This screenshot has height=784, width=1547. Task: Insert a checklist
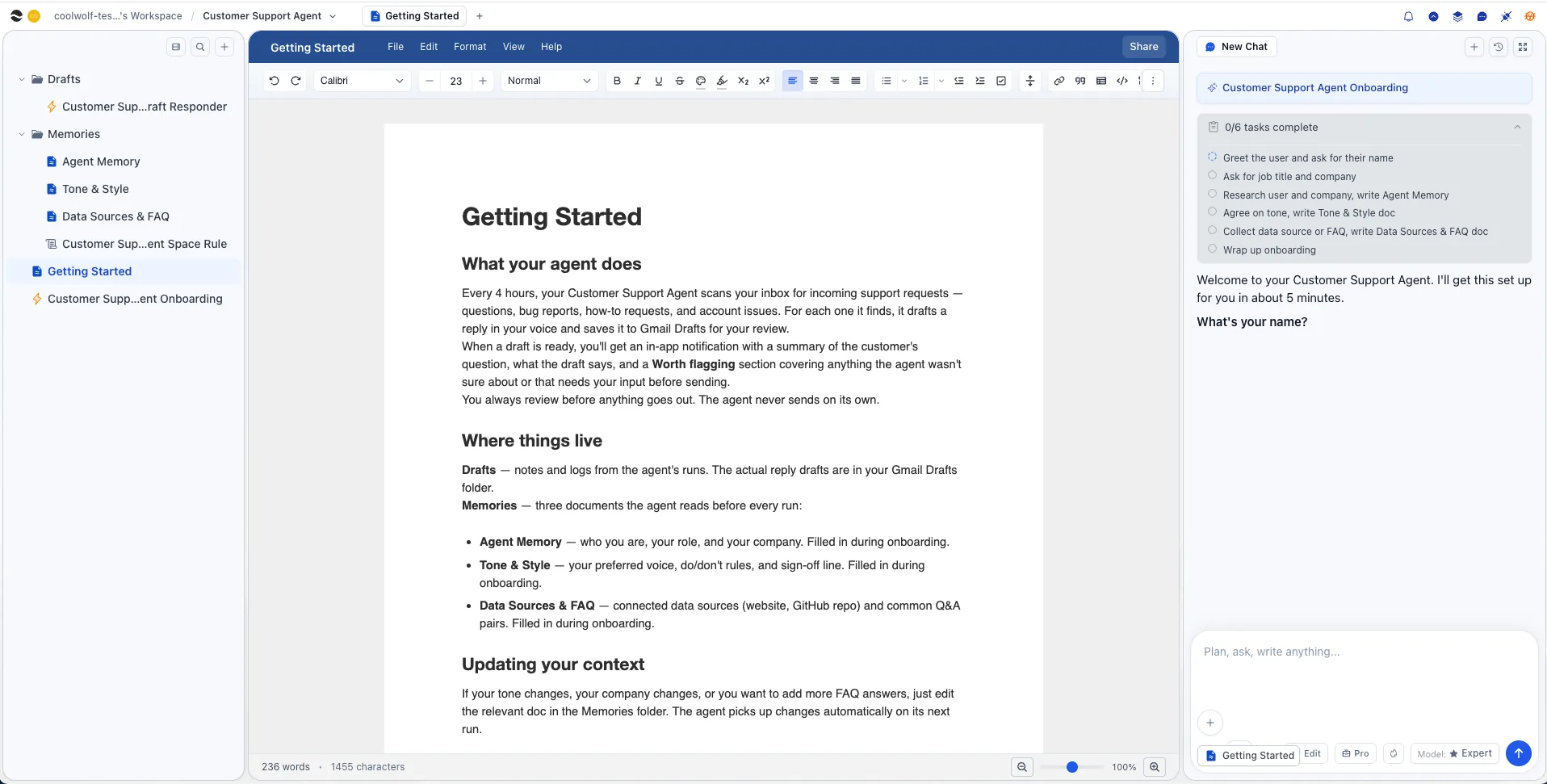pyautogui.click(x=1001, y=81)
